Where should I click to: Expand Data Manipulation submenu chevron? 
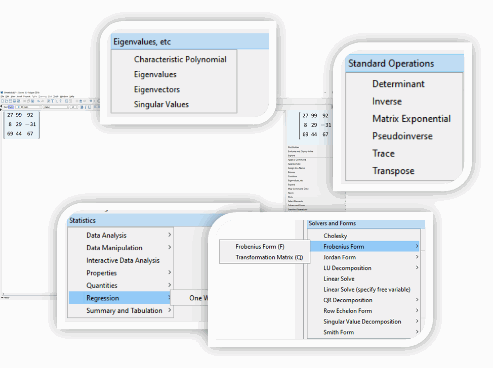[x=169, y=247]
